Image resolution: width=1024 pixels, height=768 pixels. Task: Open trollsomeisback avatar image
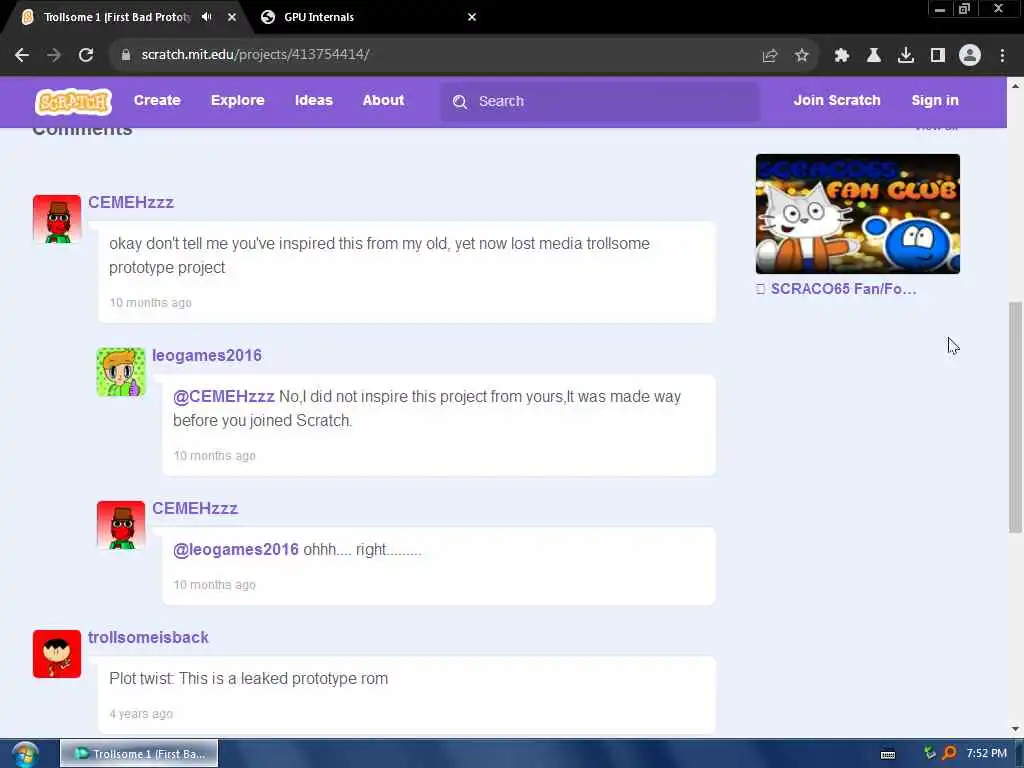(57, 654)
